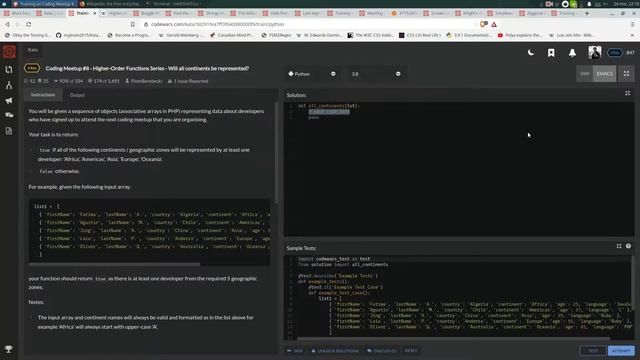The height and width of the screenshot is (360, 640).
Task: Click the Wikipedia taskbar window entry
Action: point(110,4)
